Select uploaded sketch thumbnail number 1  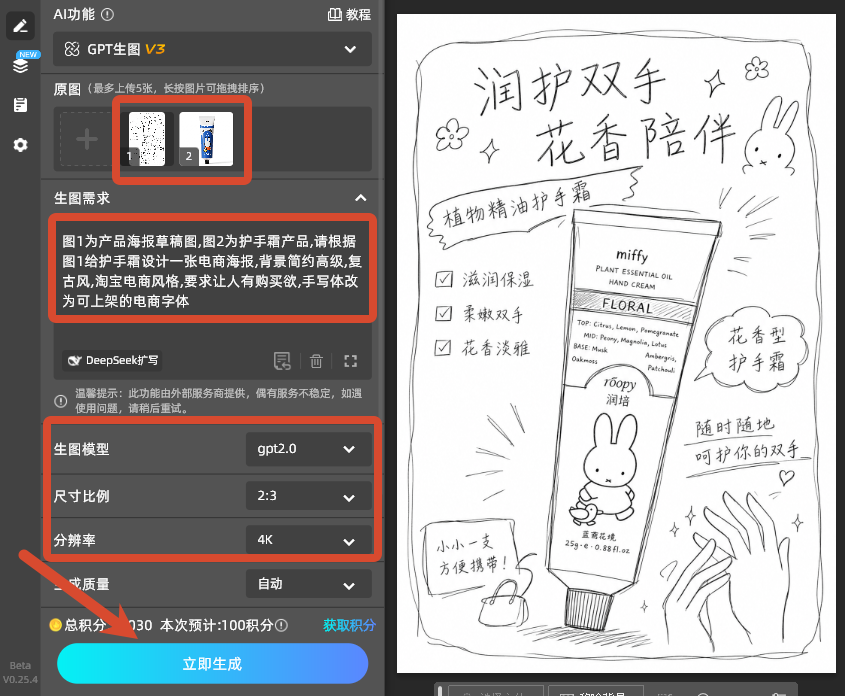tap(147, 139)
